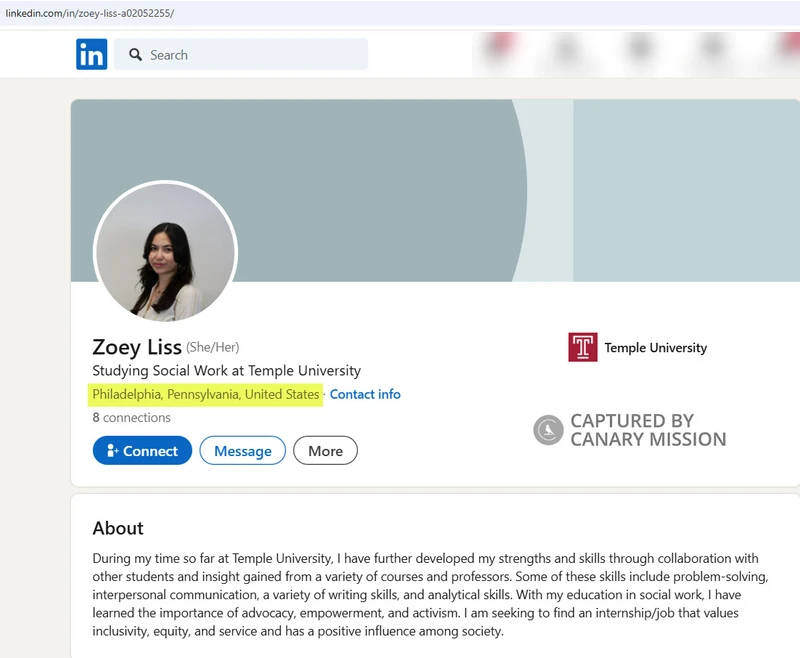Open the More options button

tap(326, 450)
